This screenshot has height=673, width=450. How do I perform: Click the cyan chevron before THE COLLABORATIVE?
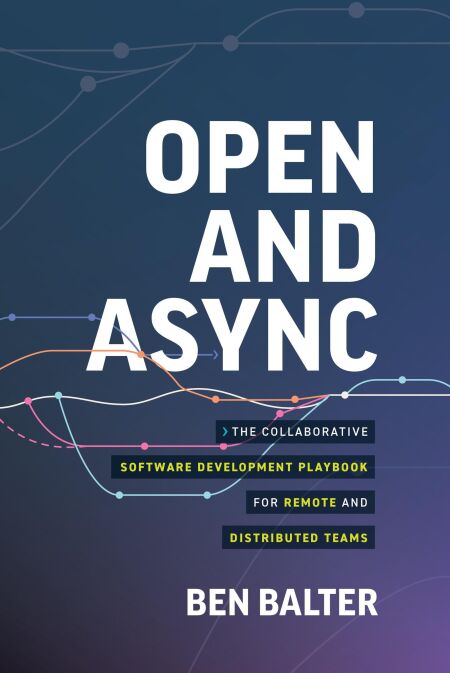click(225, 431)
